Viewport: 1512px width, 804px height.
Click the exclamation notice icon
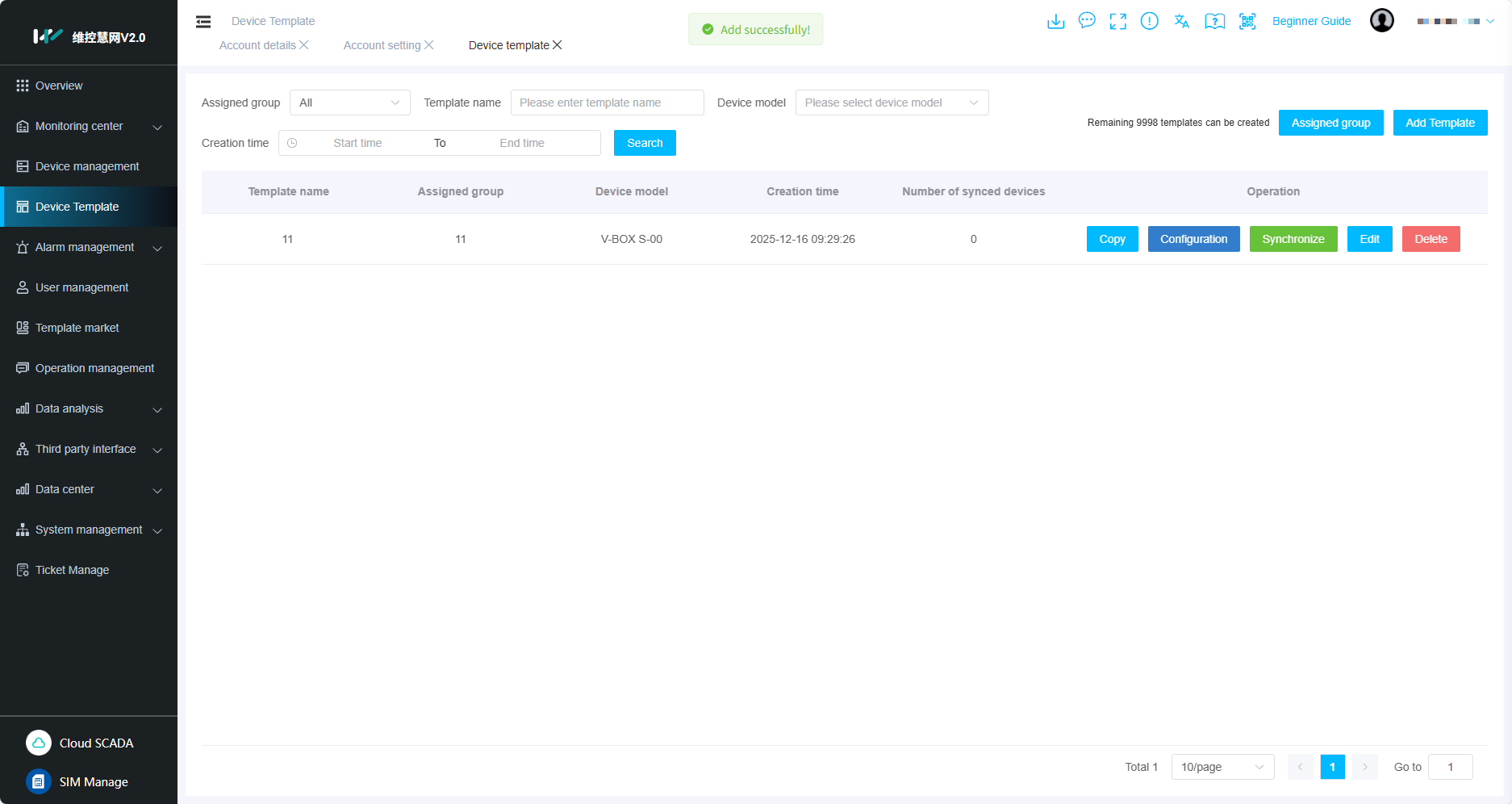pos(1149,21)
